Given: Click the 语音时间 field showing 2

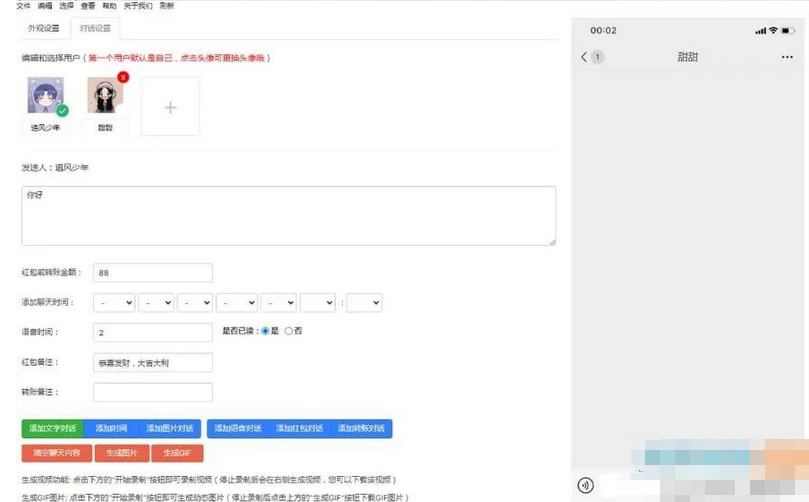Looking at the screenshot, I should pos(153,333).
